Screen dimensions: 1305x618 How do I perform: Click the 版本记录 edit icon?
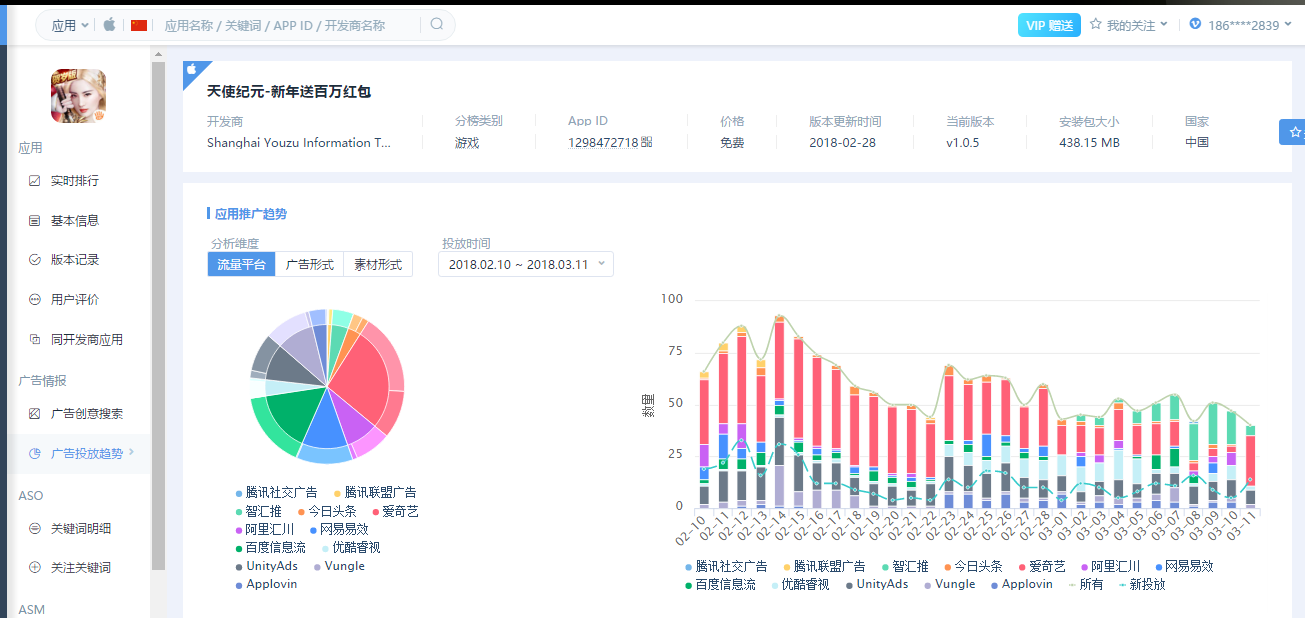coord(35,260)
